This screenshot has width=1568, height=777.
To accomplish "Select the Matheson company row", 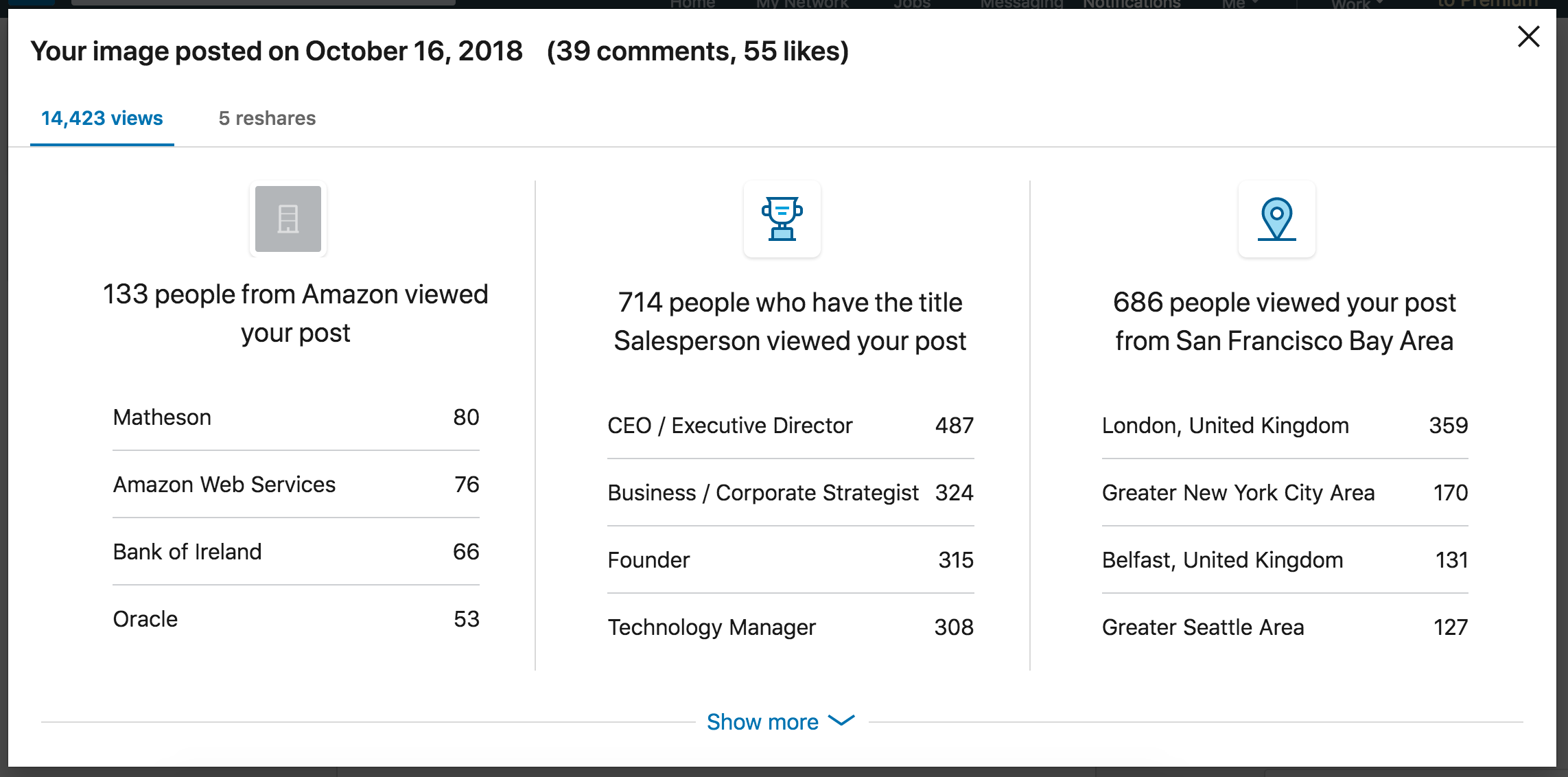I will (x=296, y=417).
